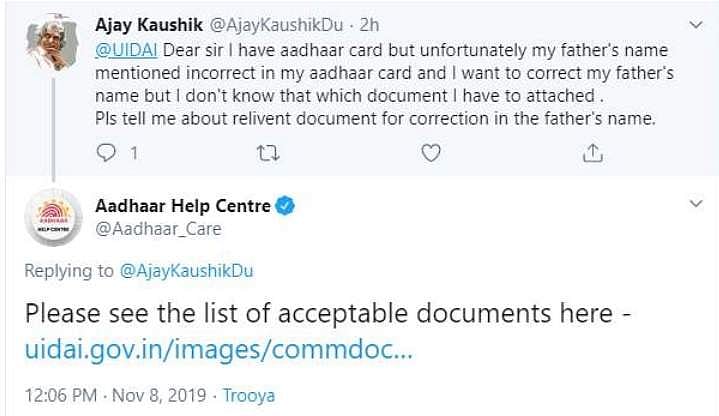This screenshot has height=416, width=719.
Task: Click the reply count number 1
Action: [x=131, y=153]
